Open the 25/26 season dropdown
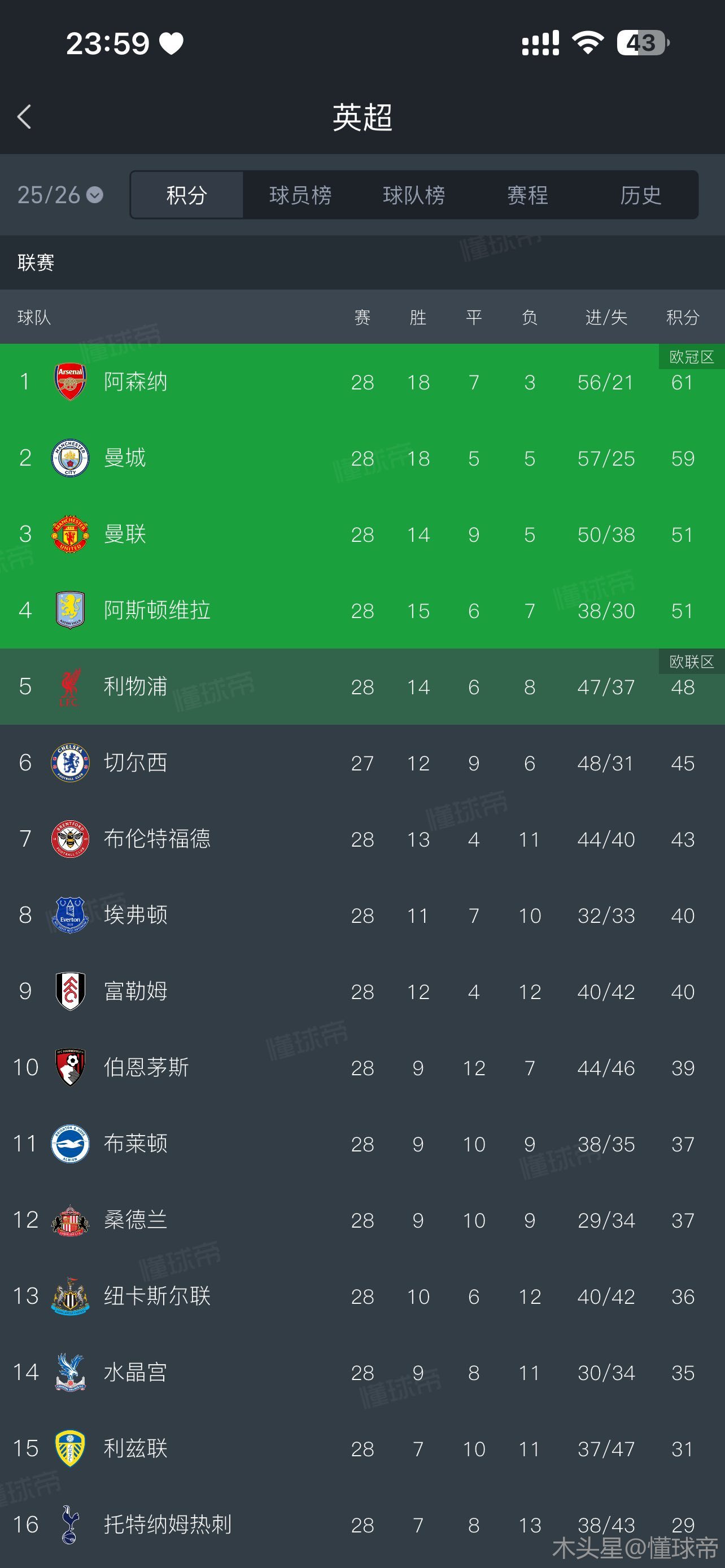 [x=60, y=195]
